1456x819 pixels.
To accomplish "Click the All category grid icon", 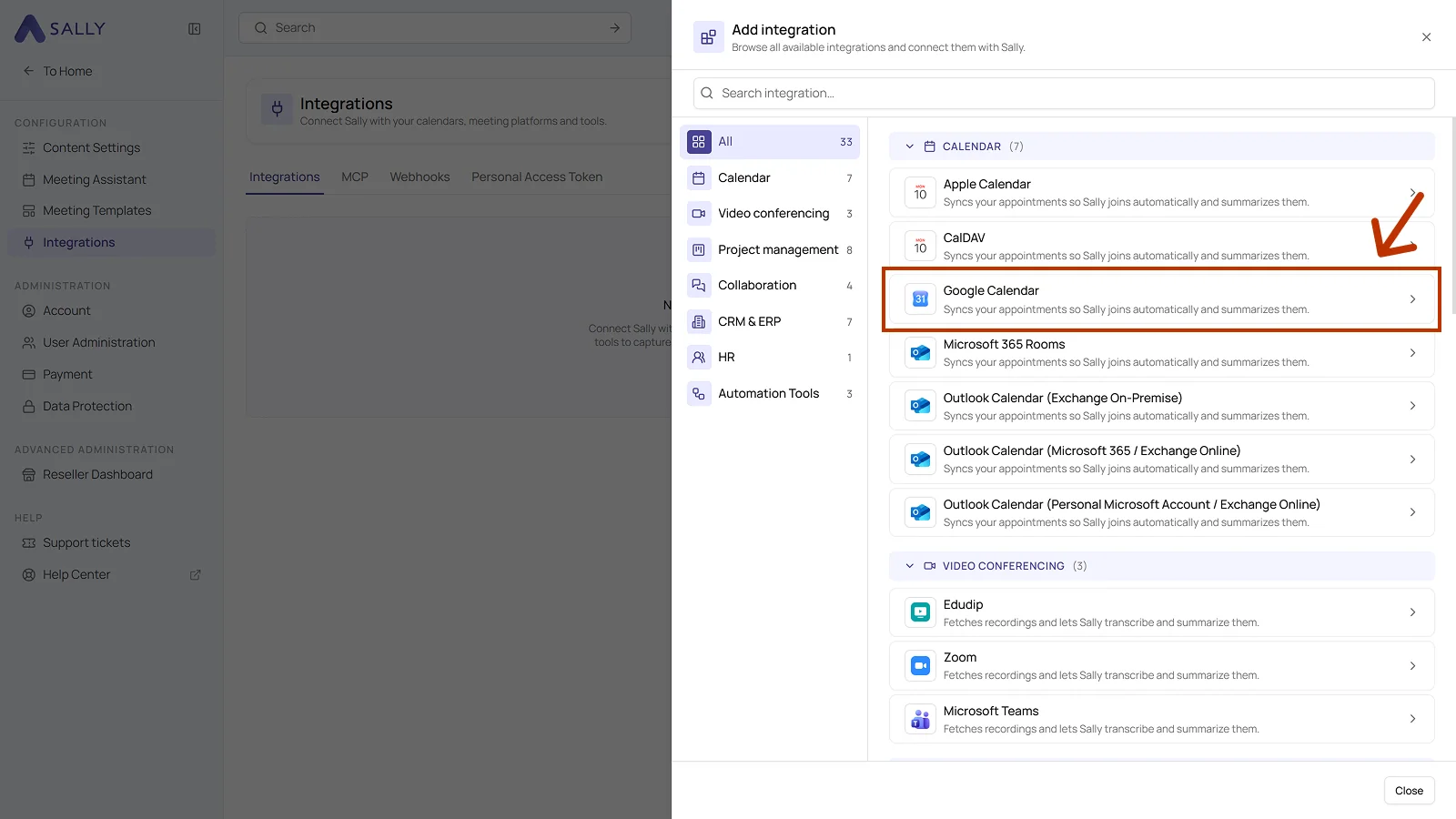I will [699, 142].
